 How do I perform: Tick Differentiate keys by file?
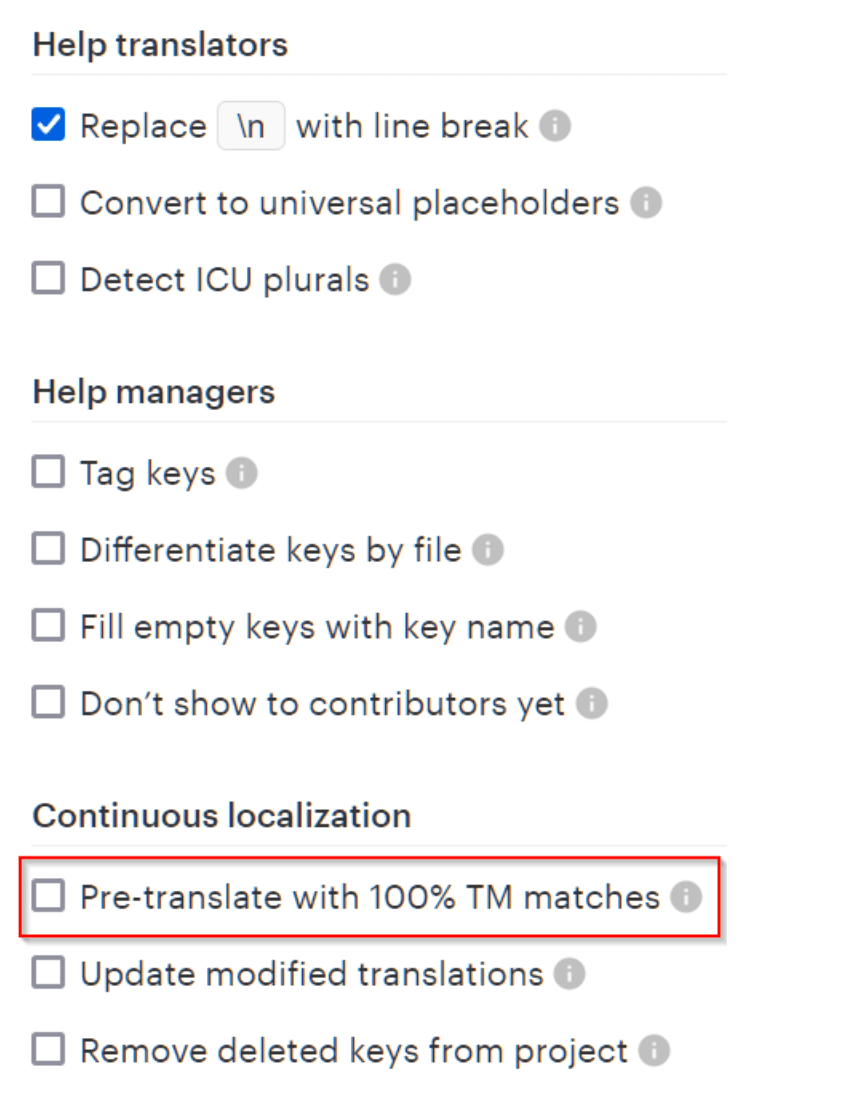click(x=48, y=549)
